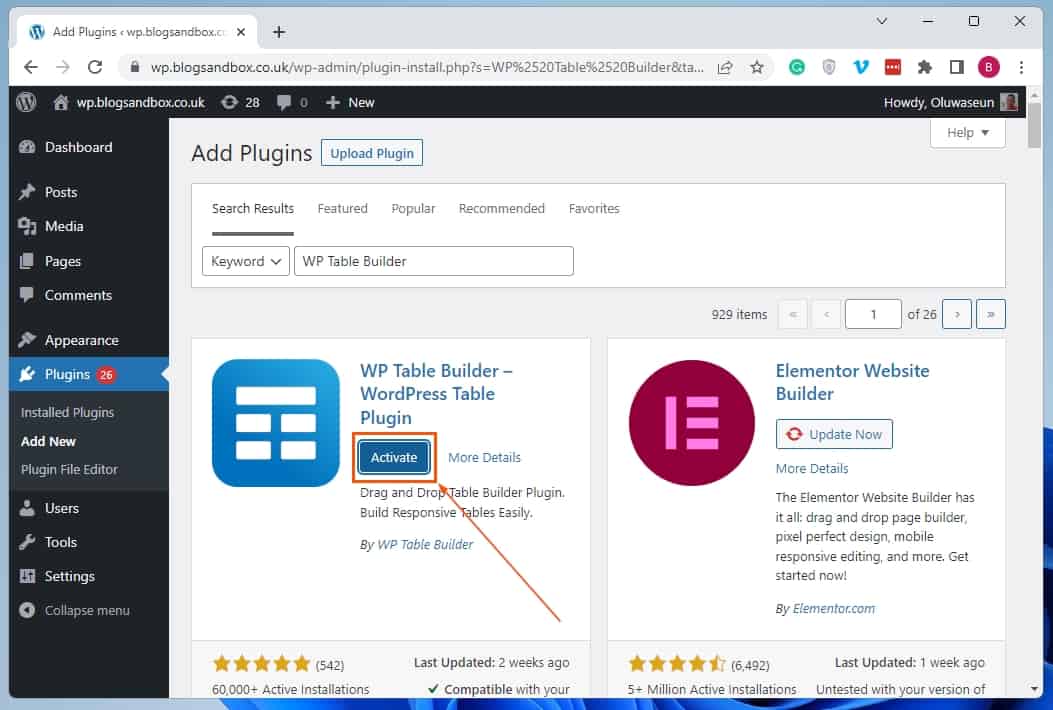Open the Appearance menu

point(81,341)
